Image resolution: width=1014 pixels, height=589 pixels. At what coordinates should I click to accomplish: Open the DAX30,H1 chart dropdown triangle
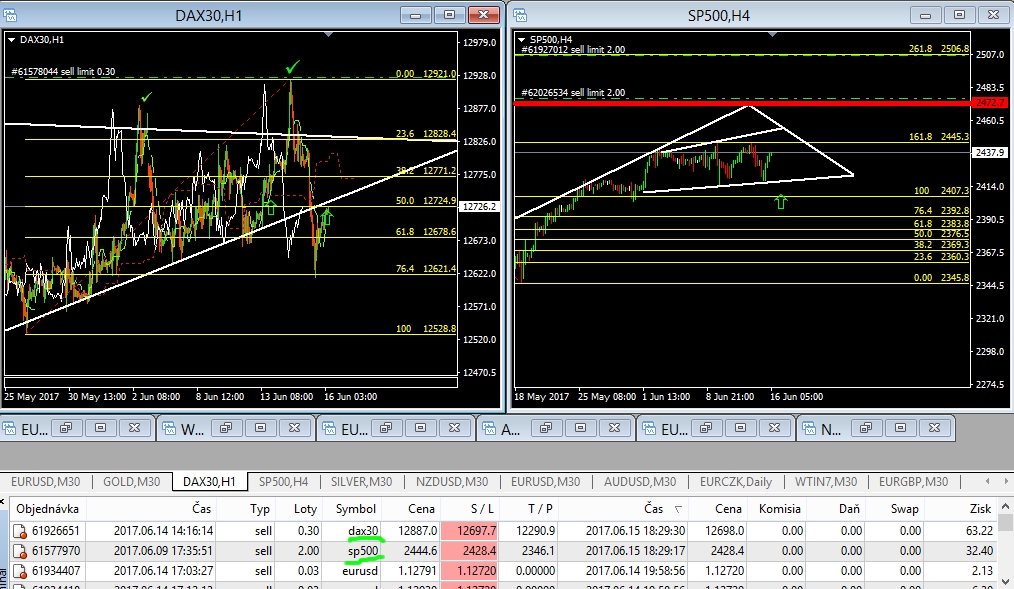point(12,39)
